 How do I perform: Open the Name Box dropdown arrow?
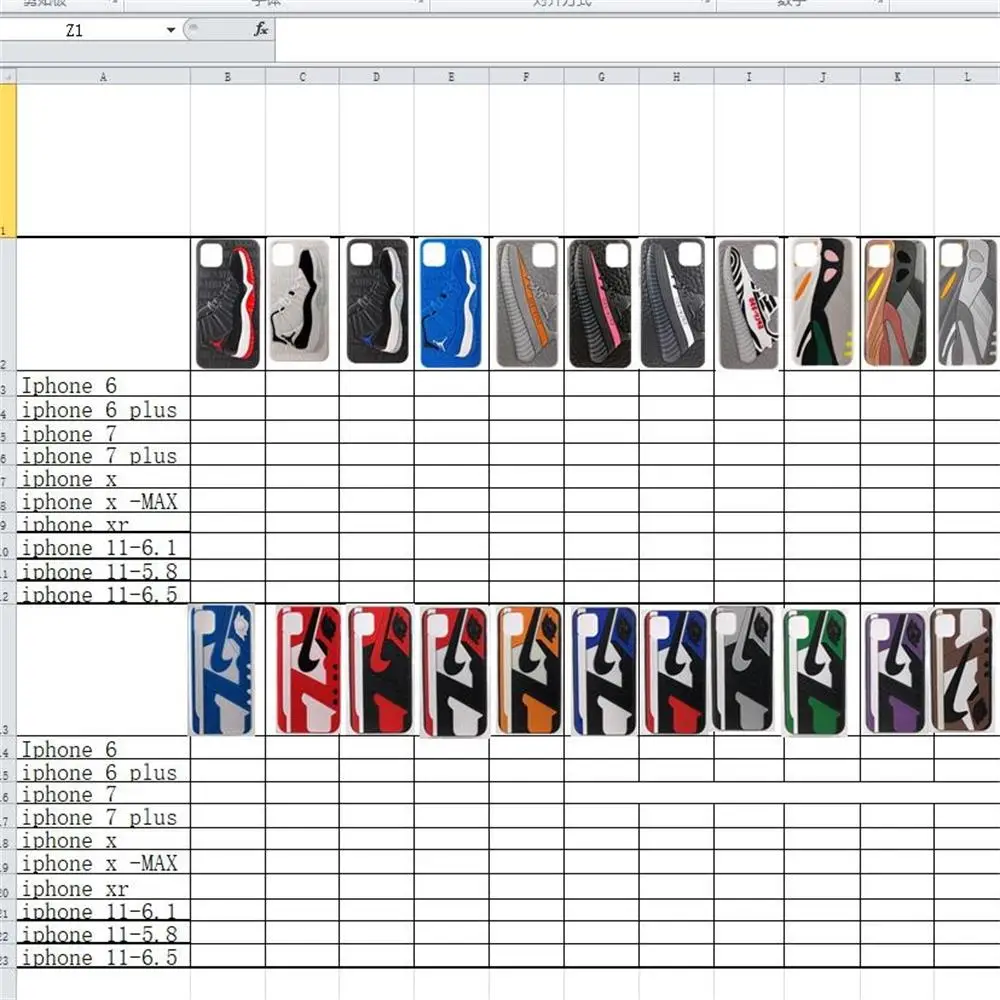coord(171,30)
